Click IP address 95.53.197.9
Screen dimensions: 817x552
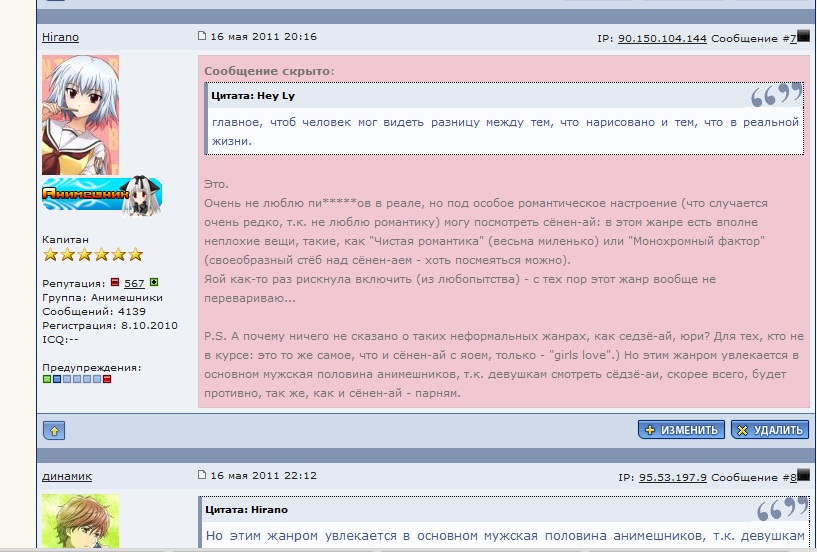(x=673, y=477)
